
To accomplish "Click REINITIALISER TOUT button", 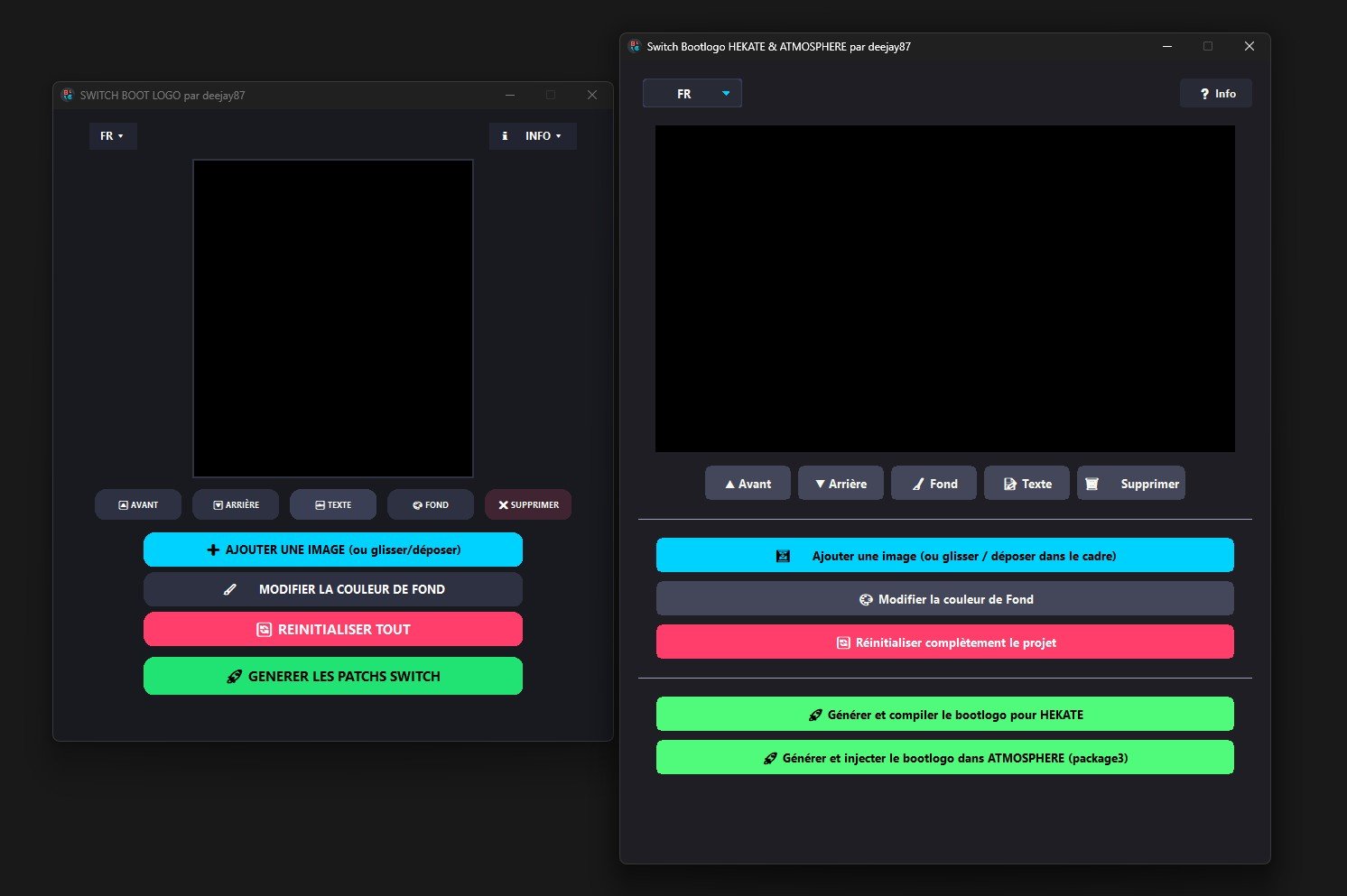I will point(333,629).
